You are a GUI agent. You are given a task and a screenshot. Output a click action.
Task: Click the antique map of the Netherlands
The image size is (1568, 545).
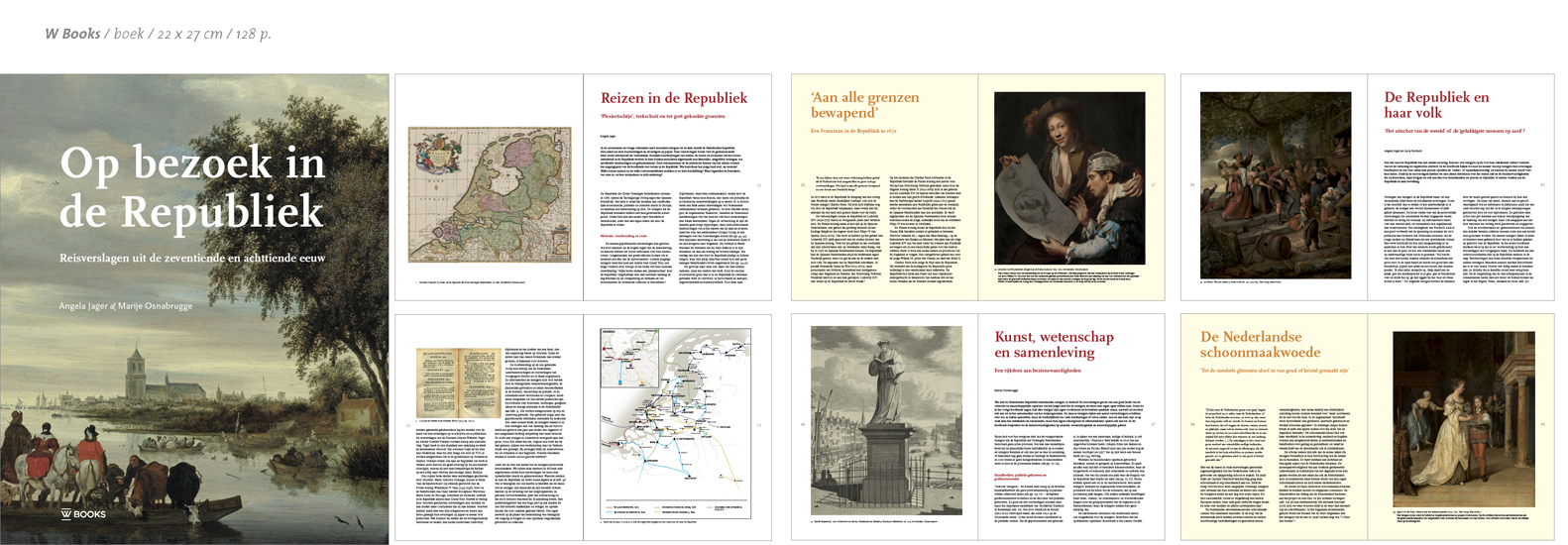pyautogui.click(x=490, y=194)
